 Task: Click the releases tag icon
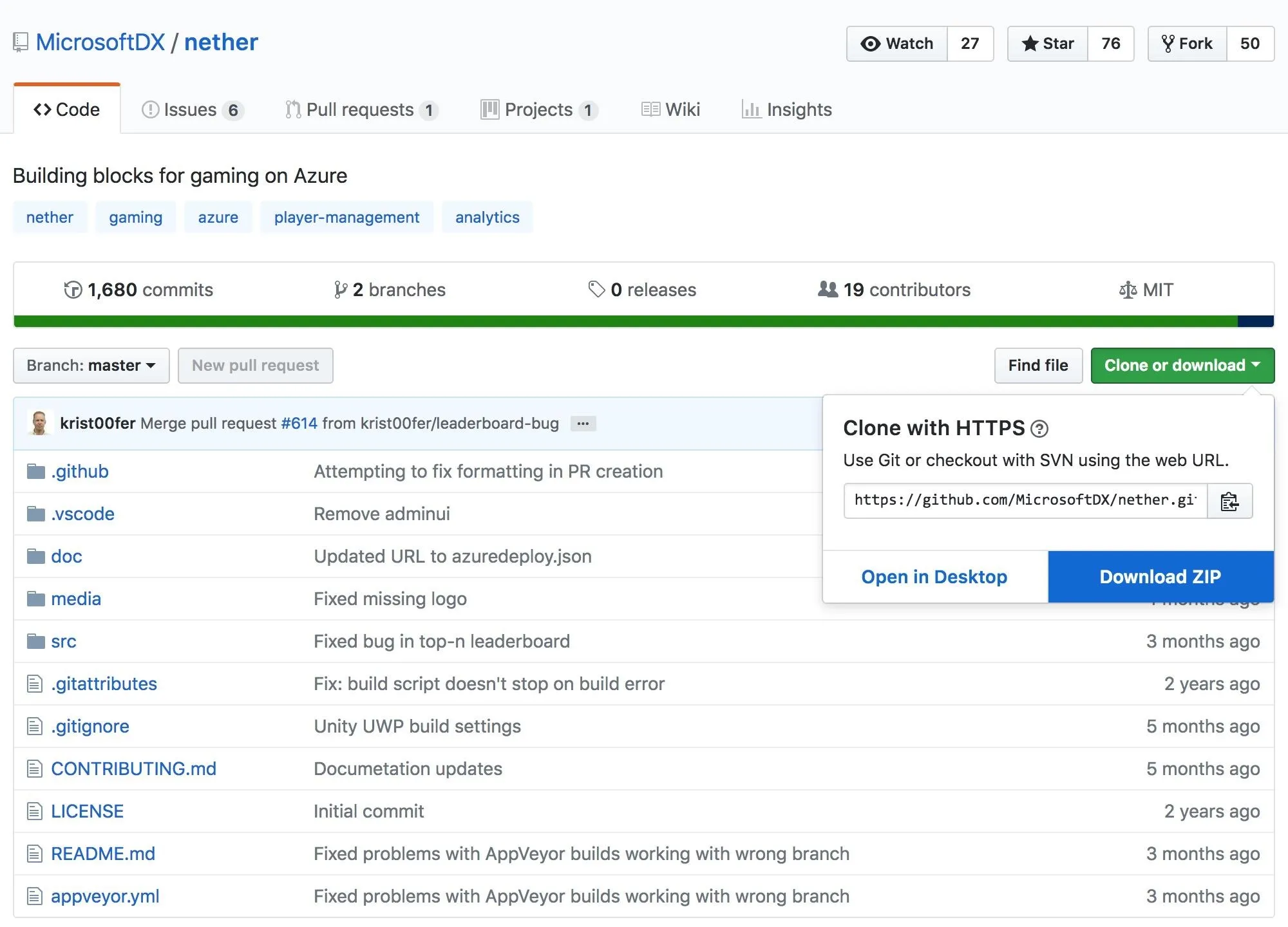596,290
